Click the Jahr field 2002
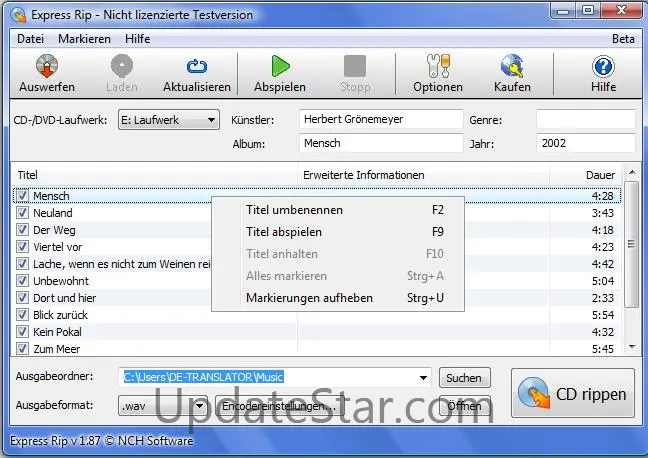This screenshot has width=648, height=458. [x=586, y=143]
